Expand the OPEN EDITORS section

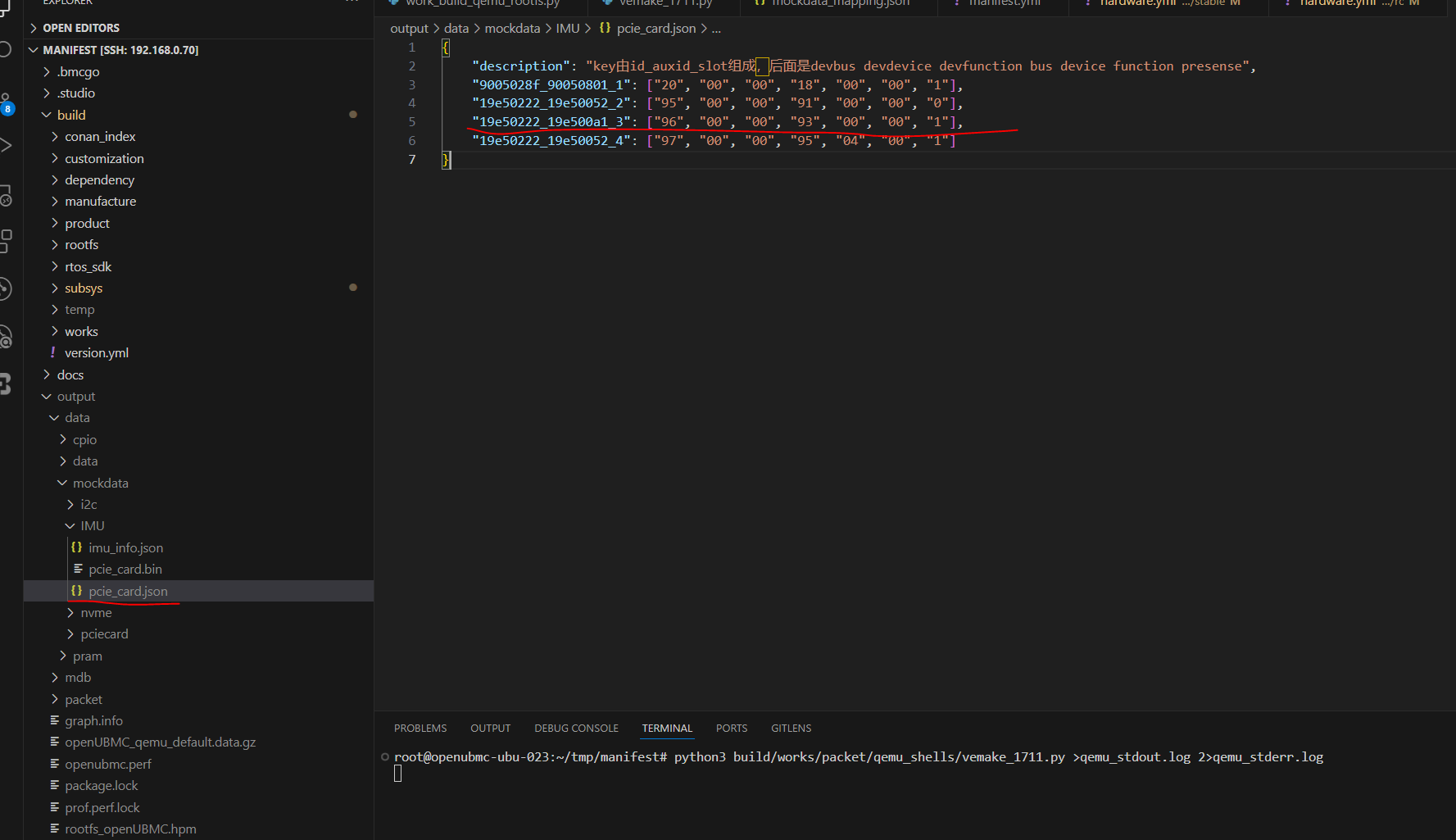pyautogui.click(x=80, y=28)
